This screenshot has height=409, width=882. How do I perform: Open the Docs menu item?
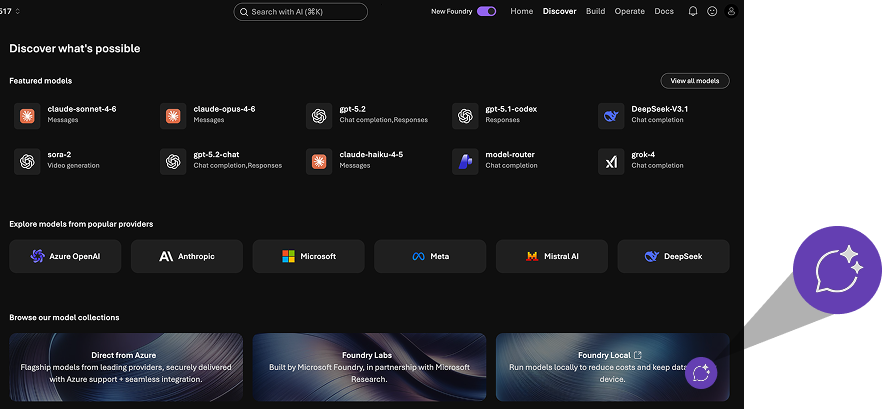(663, 12)
